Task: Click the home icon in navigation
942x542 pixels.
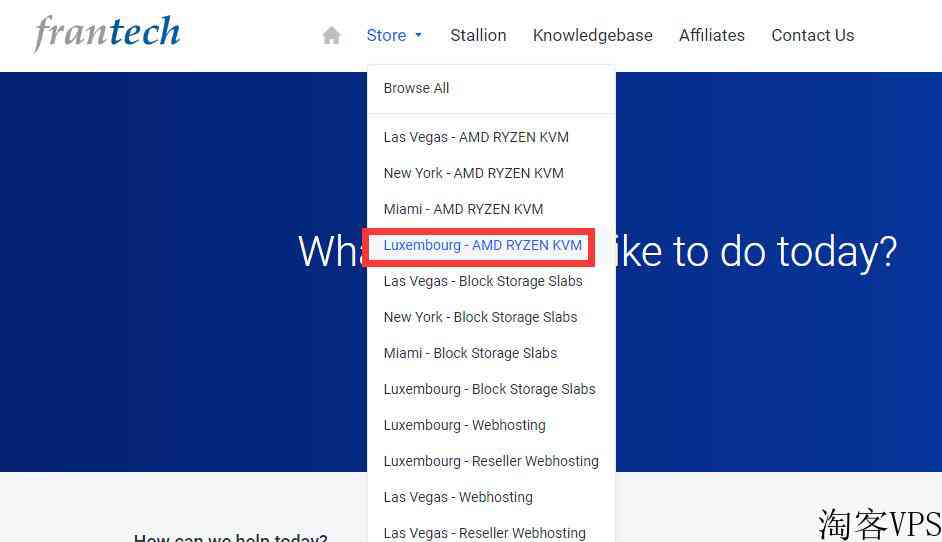Action: [x=332, y=36]
